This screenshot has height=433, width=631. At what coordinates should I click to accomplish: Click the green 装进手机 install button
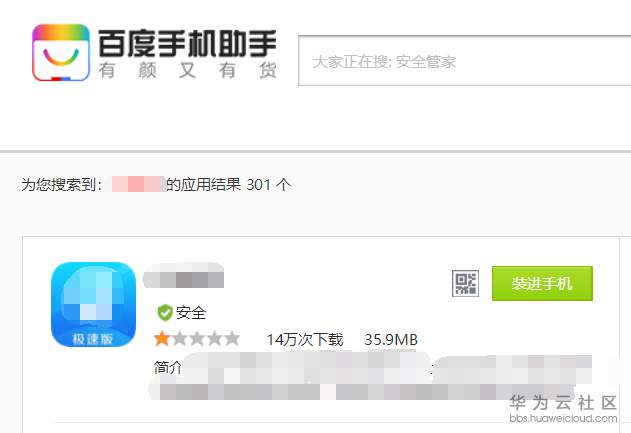[542, 283]
